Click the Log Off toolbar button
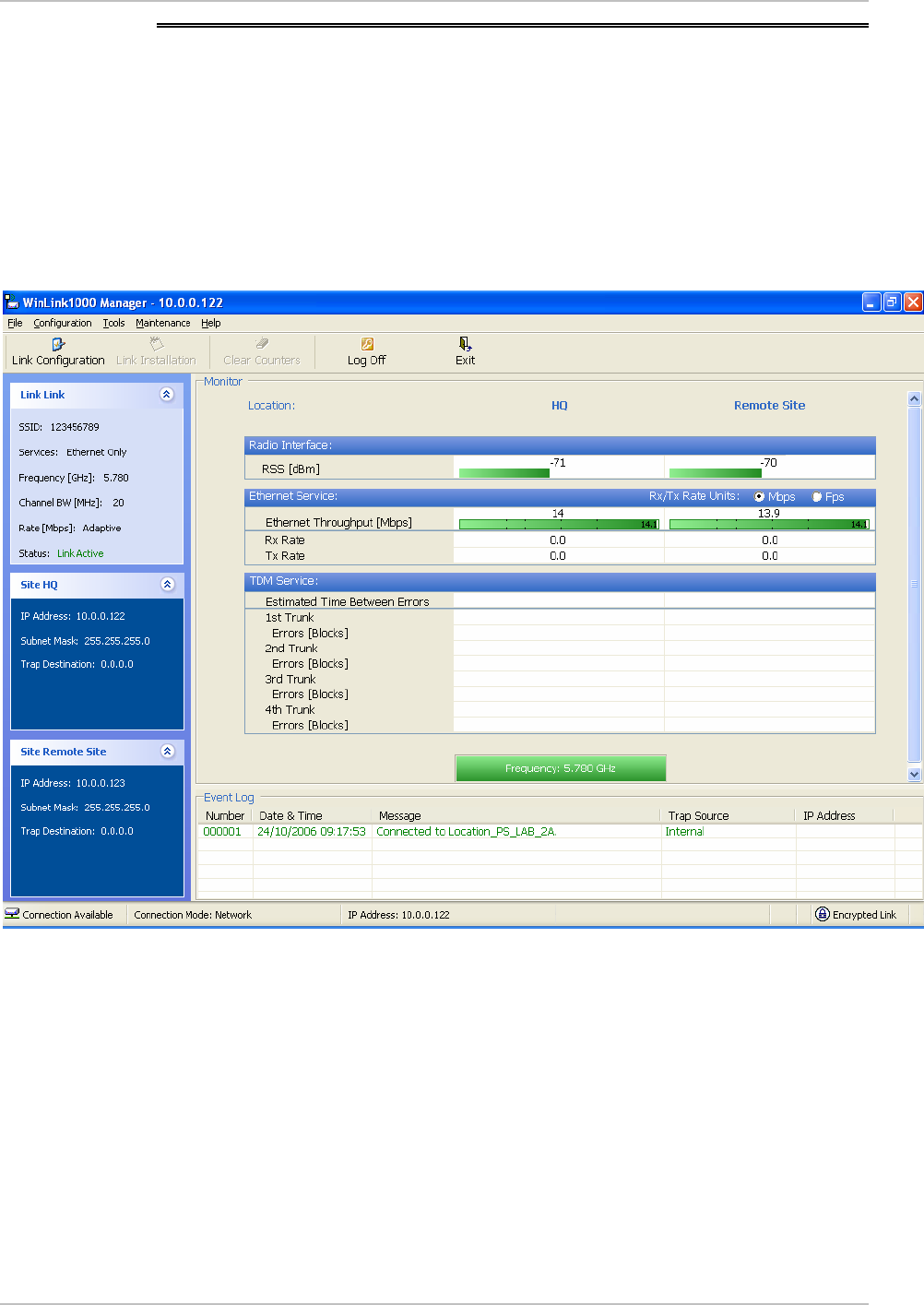This screenshot has height=1305, width=924. [x=366, y=352]
